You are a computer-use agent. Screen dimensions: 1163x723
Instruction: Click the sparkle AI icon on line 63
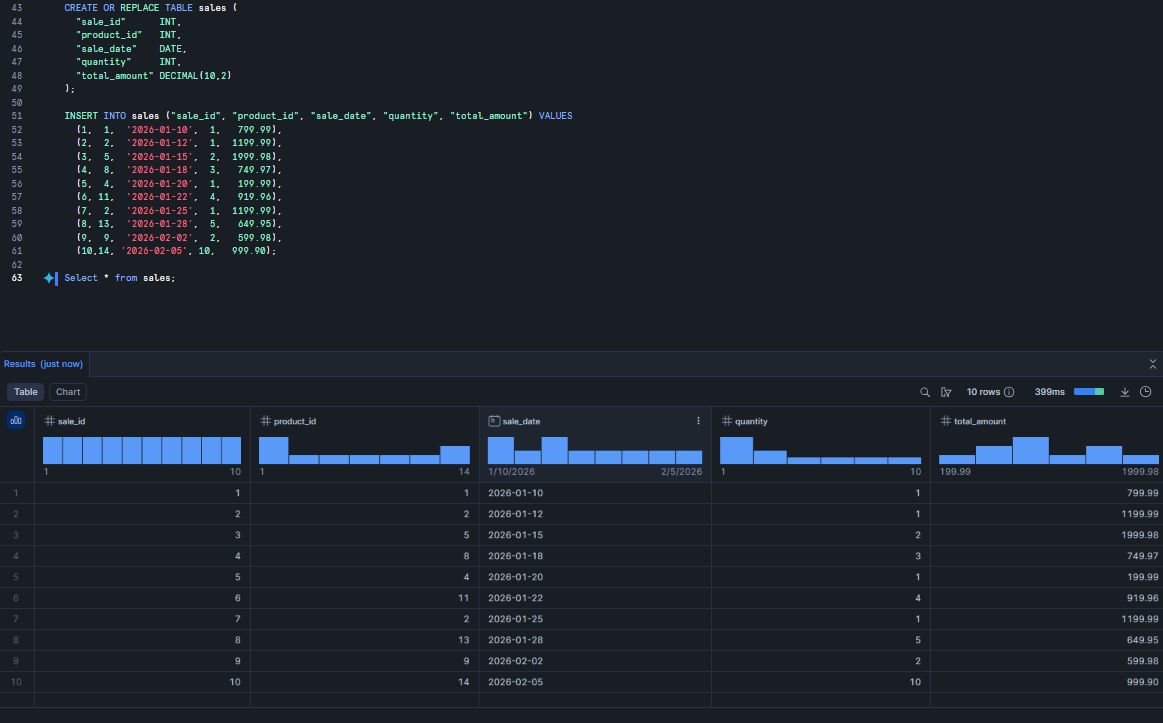point(49,278)
